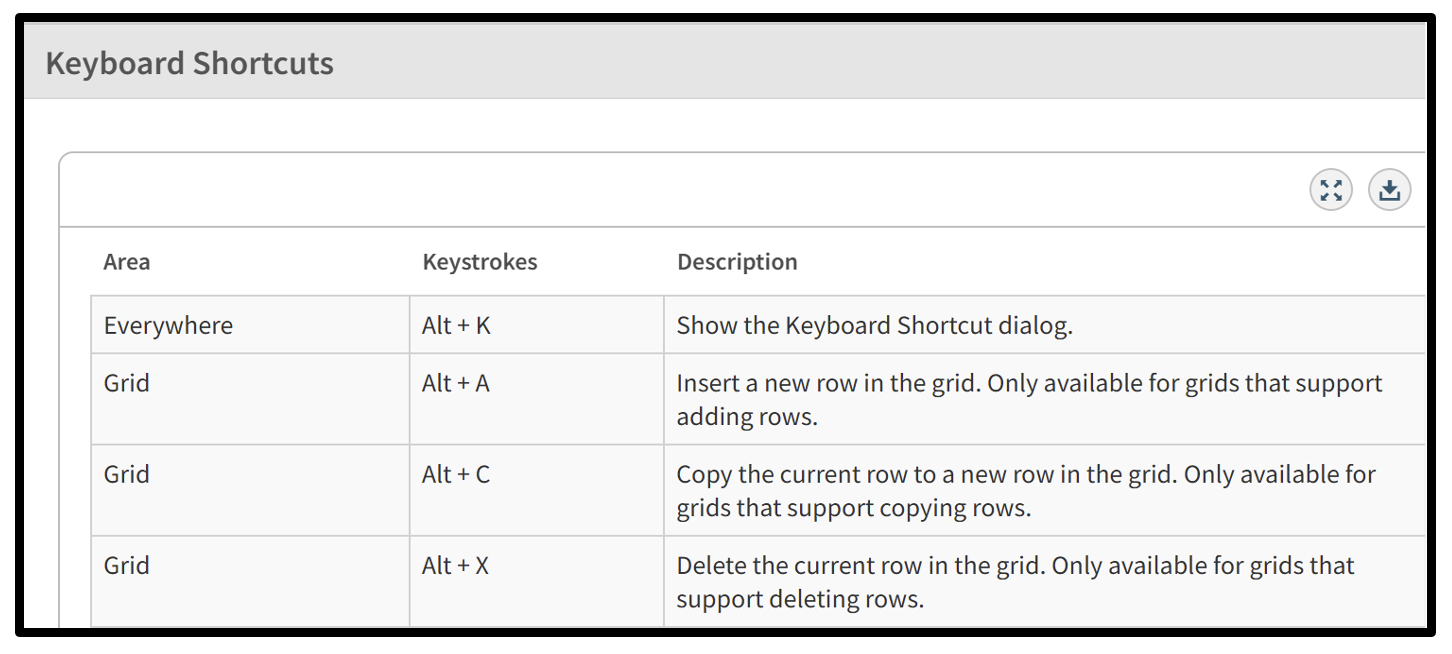The image size is (1452, 654).
Task: Sort by the Area column header
Action: 127,262
